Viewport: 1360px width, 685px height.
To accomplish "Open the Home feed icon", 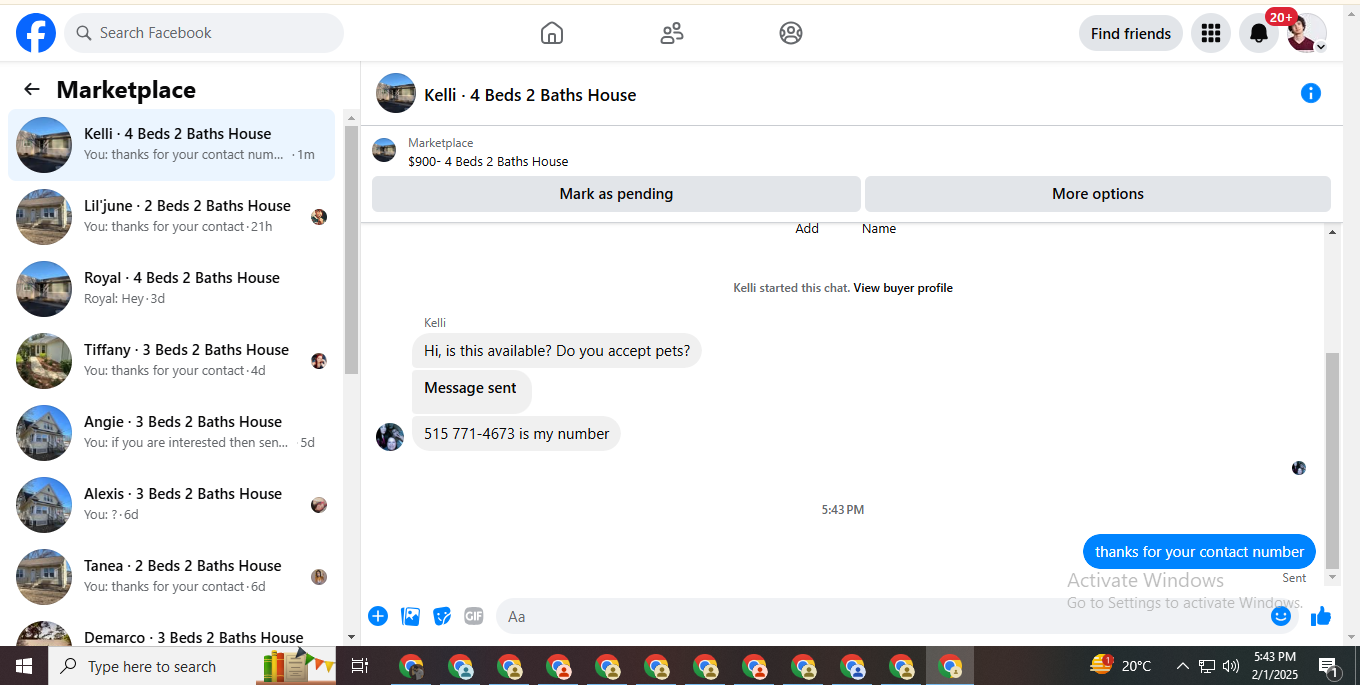I will pos(552,33).
